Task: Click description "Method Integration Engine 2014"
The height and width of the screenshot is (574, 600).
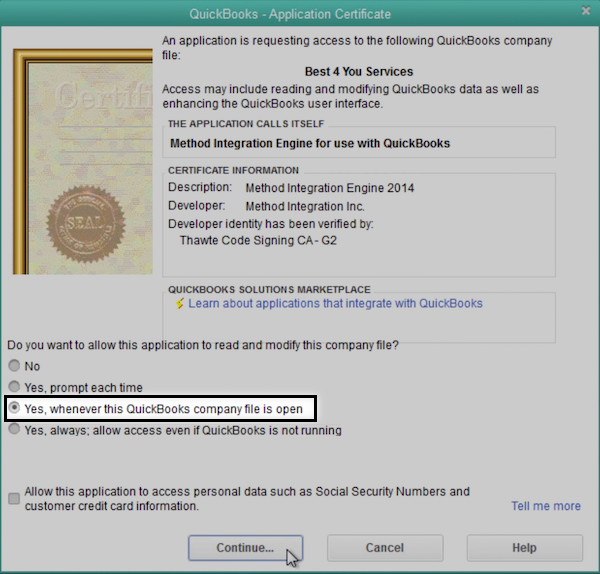Action: click(x=330, y=188)
